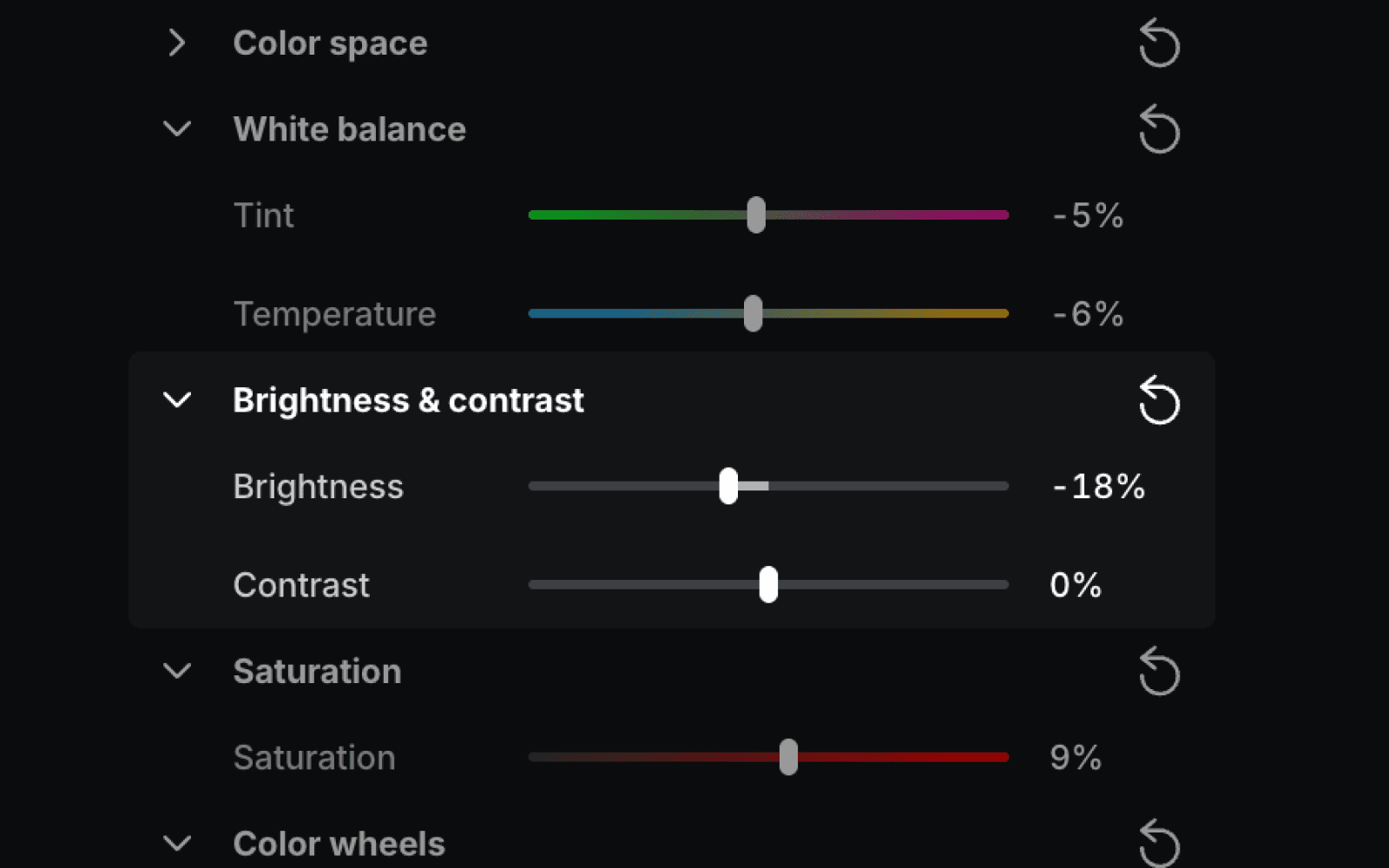Click the Temperature slider handle

(754, 313)
